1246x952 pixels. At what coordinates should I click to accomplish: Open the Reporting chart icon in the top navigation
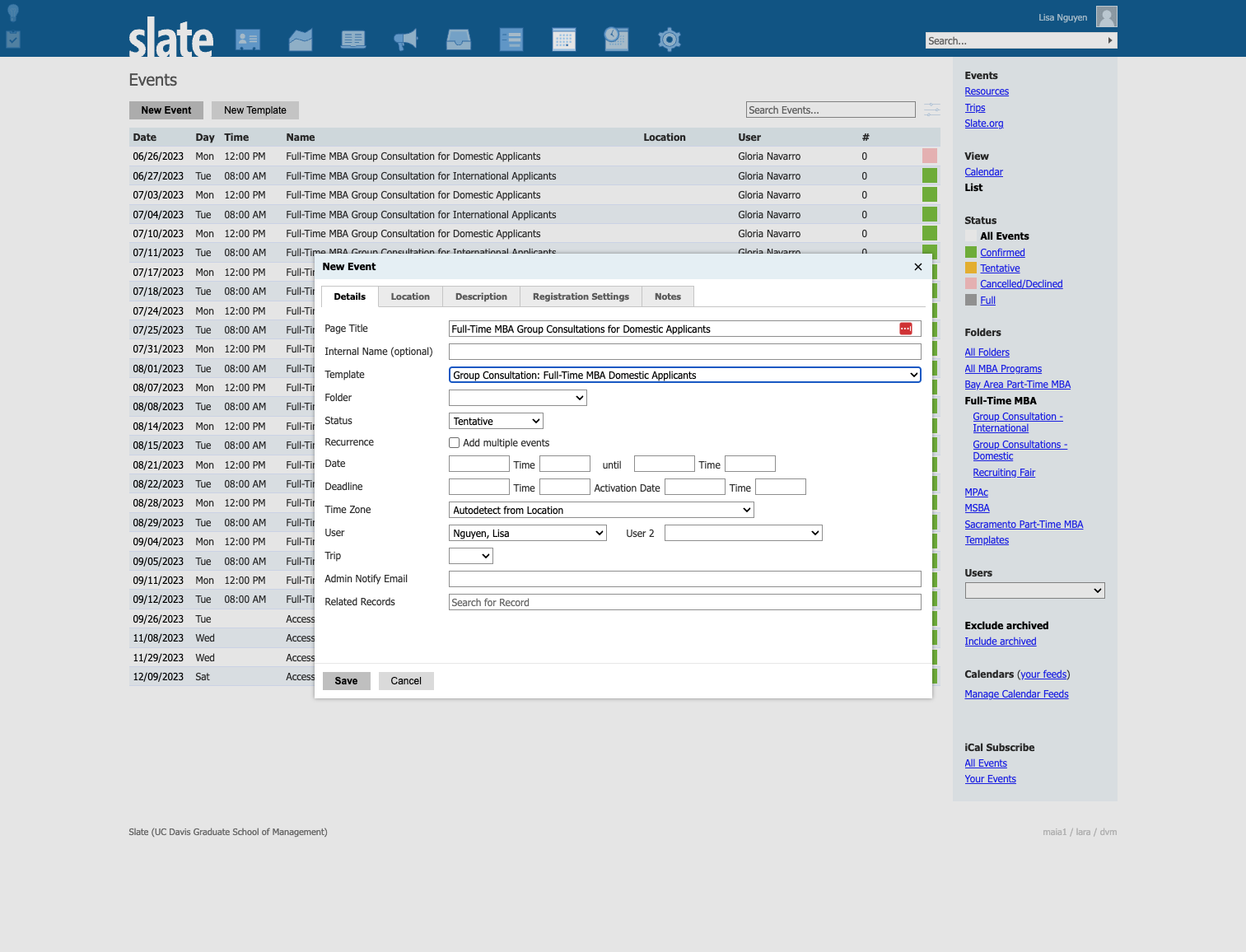click(x=301, y=40)
